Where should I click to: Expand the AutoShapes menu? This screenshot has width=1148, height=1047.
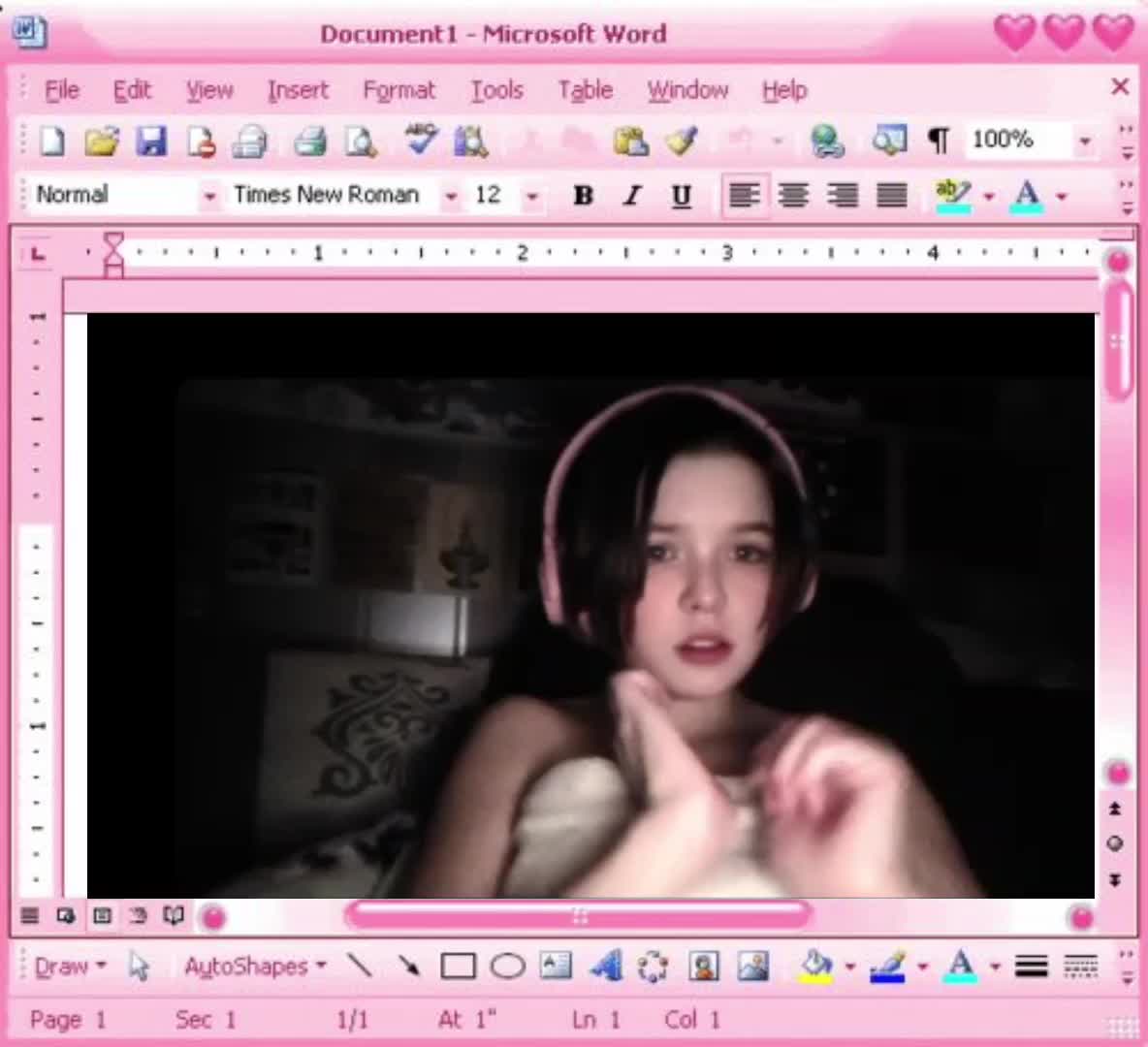pyautogui.click(x=255, y=967)
